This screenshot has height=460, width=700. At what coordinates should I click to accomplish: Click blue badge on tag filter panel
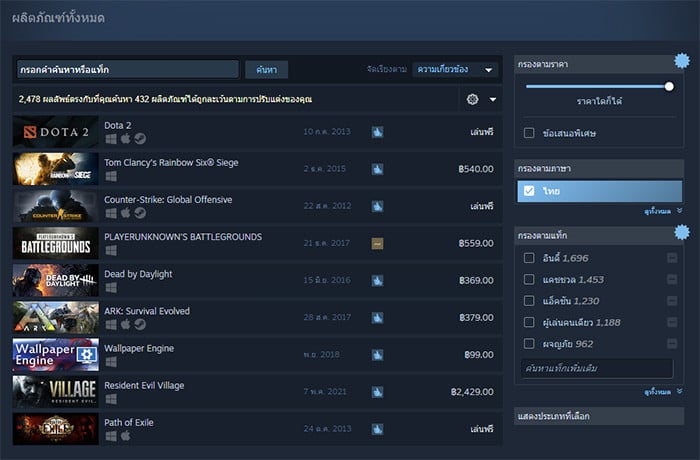coord(682,232)
